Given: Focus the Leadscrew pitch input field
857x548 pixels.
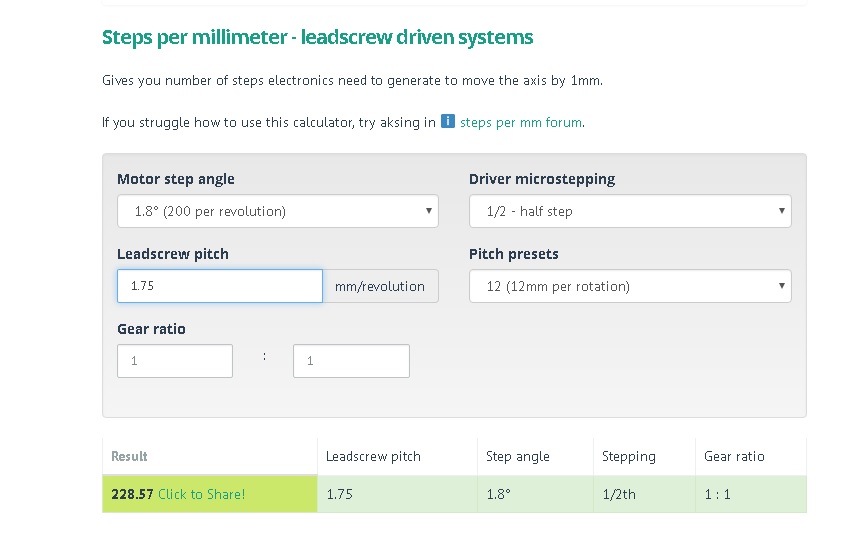Looking at the screenshot, I should [x=220, y=286].
